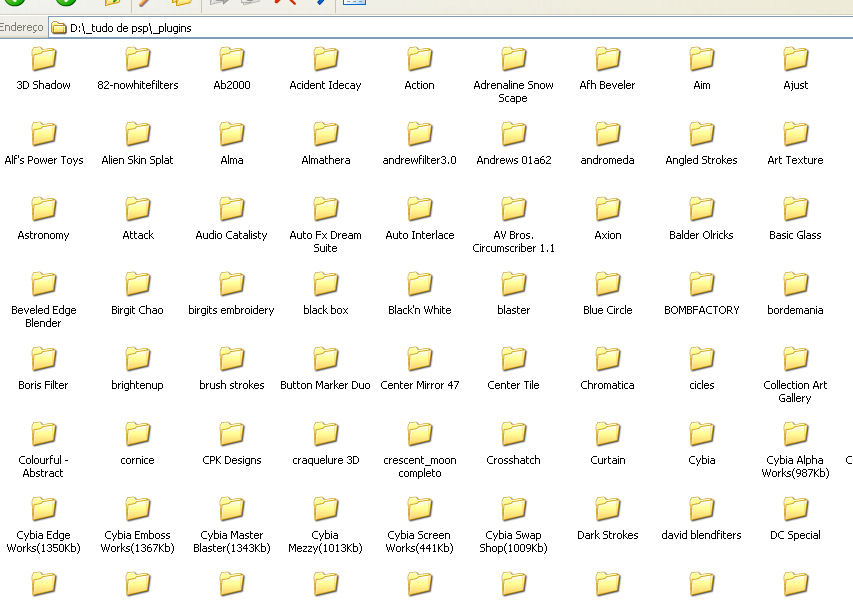Select the 'Curtain' folder label
The image size is (853, 604).
[x=608, y=460]
